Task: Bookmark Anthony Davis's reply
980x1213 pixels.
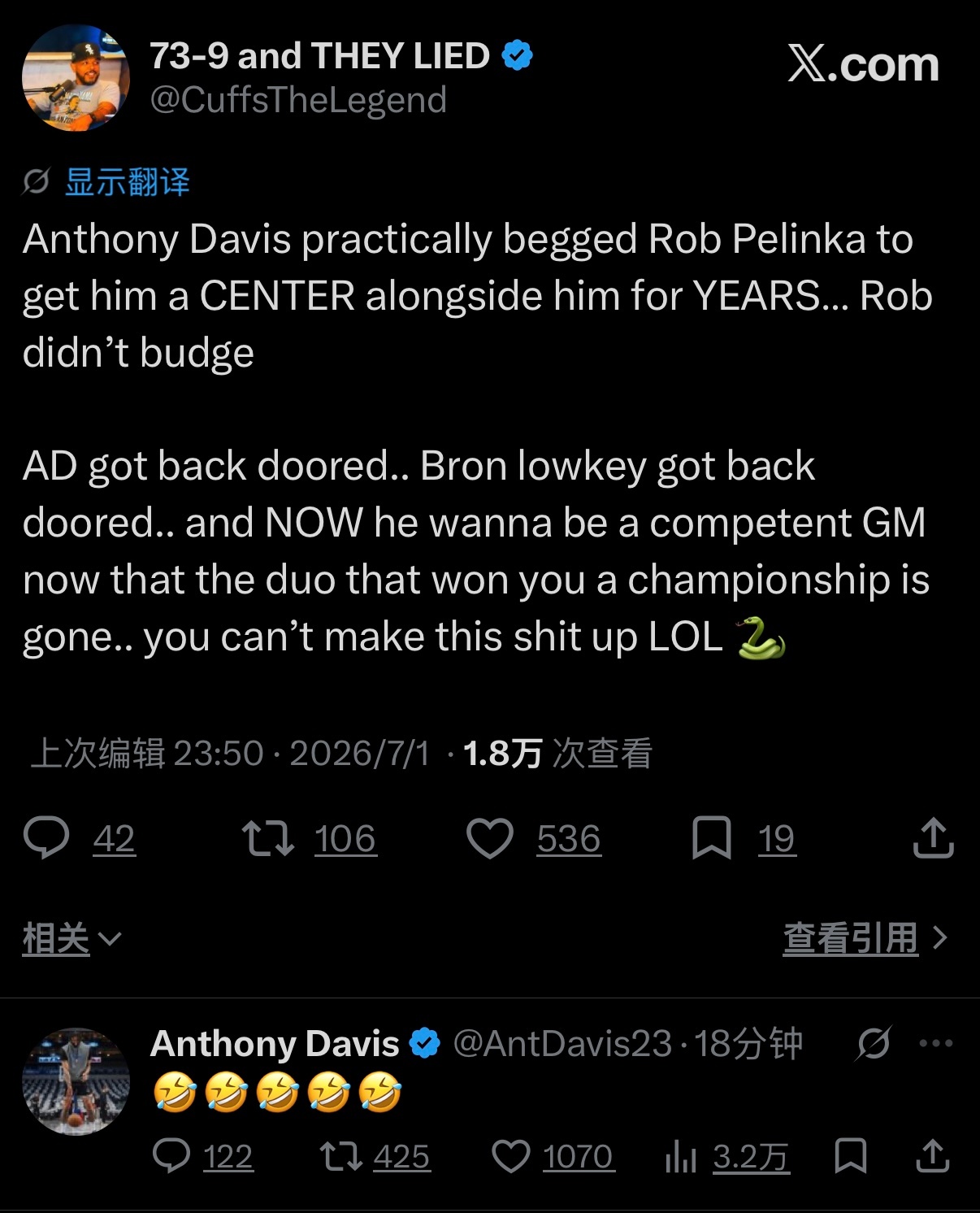Action: click(x=851, y=1155)
